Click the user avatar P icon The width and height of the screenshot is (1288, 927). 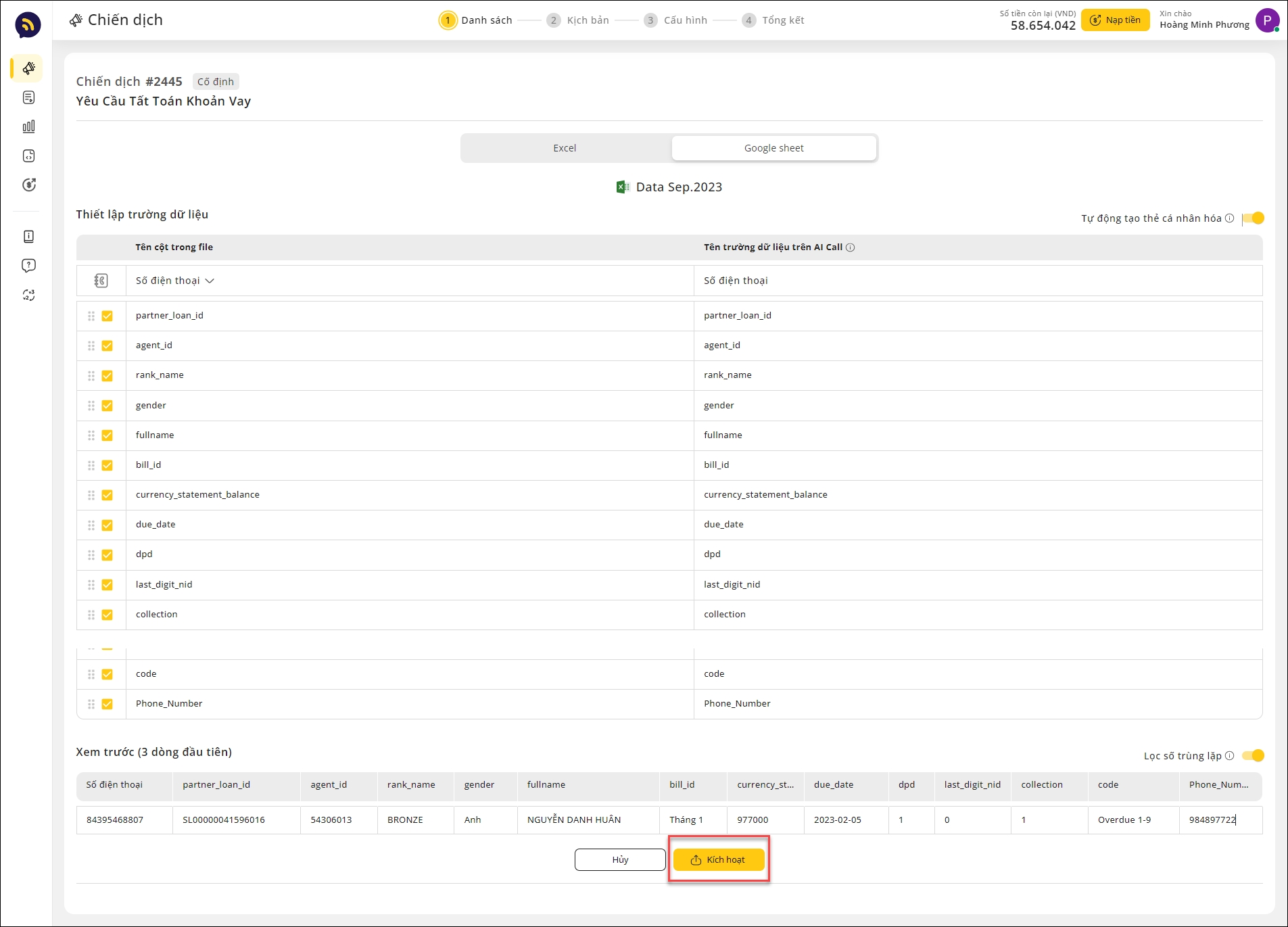pyautogui.click(x=1266, y=20)
